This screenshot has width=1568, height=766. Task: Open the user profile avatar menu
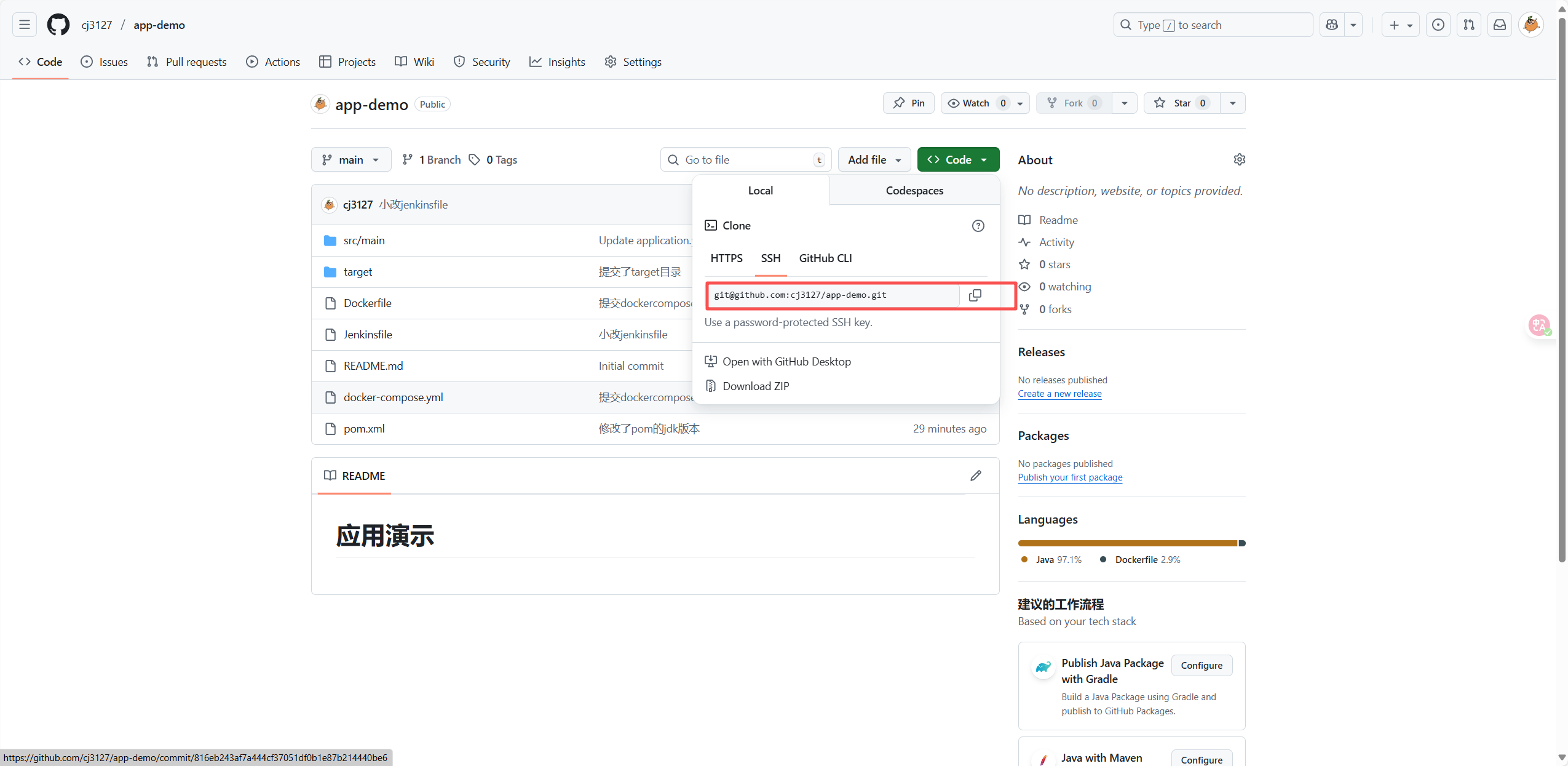(1531, 25)
